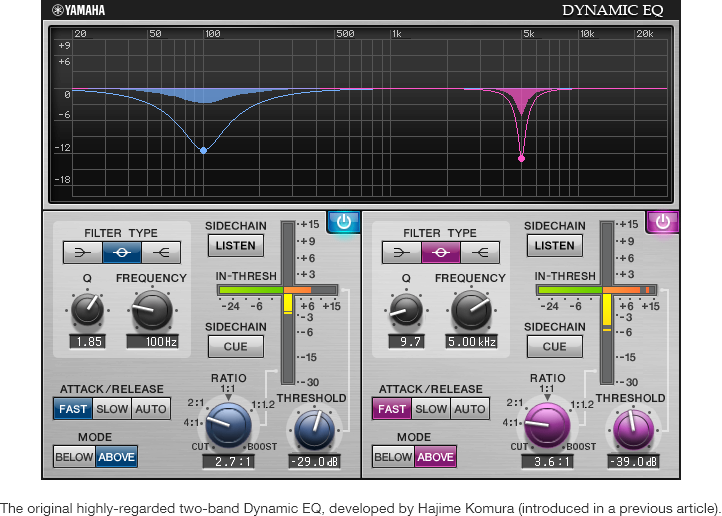Set blue band attack/release to AUTO
The image size is (722, 516).
point(151,409)
